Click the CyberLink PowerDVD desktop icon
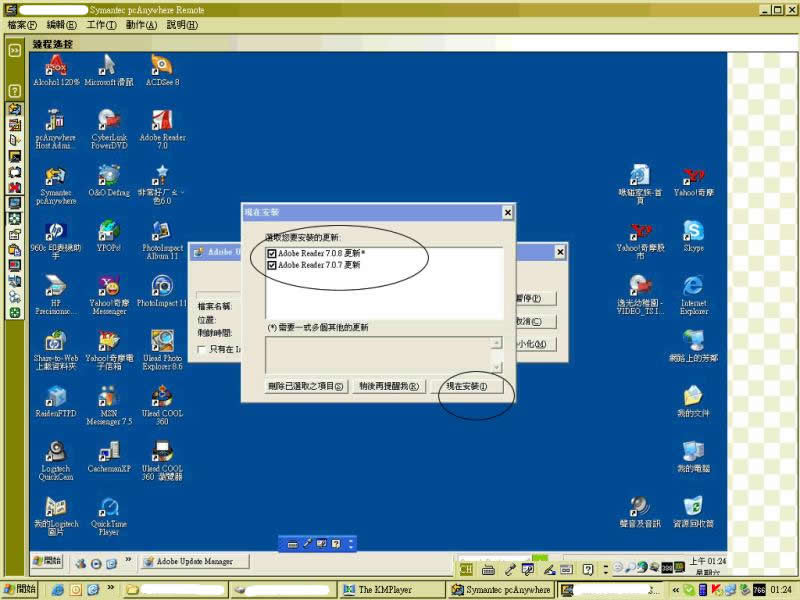The height and width of the screenshot is (600, 800). [109, 129]
